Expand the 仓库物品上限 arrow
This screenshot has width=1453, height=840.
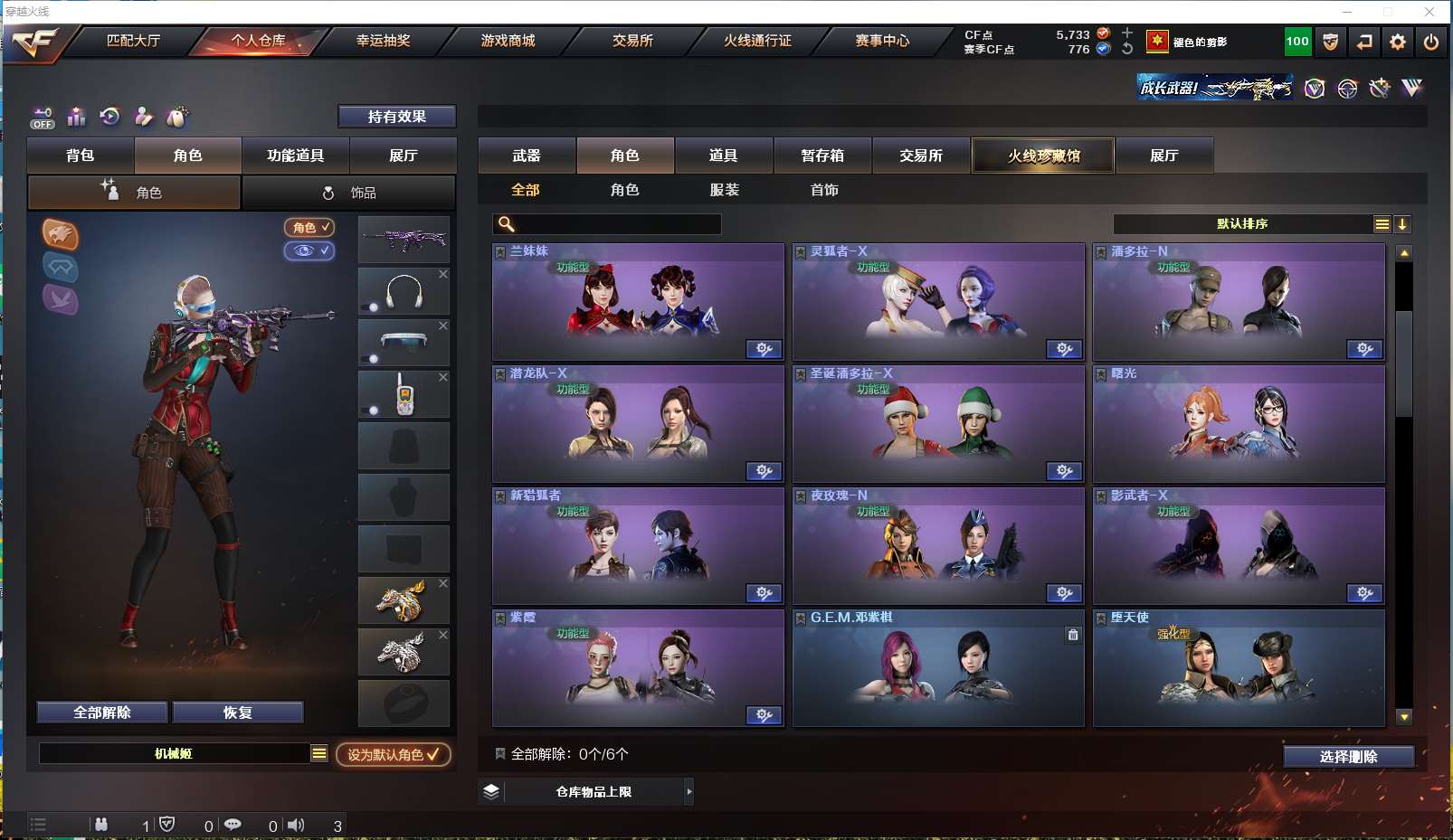[x=689, y=791]
